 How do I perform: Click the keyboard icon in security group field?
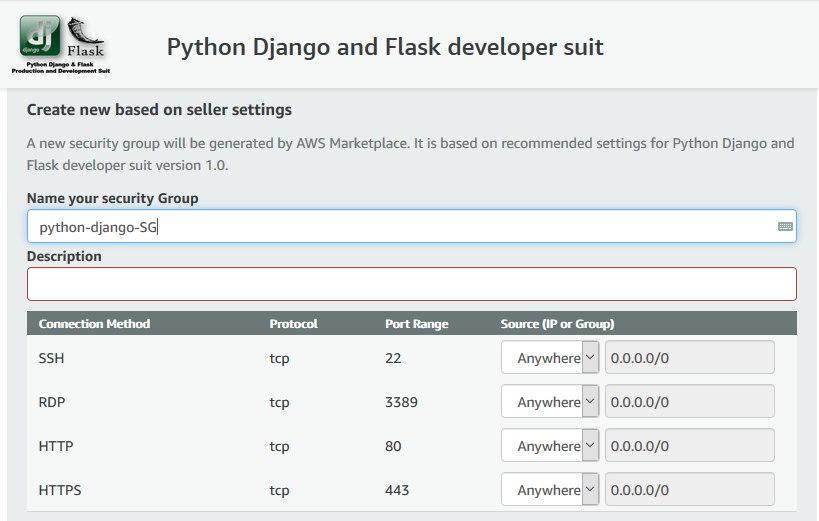[785, 226]
